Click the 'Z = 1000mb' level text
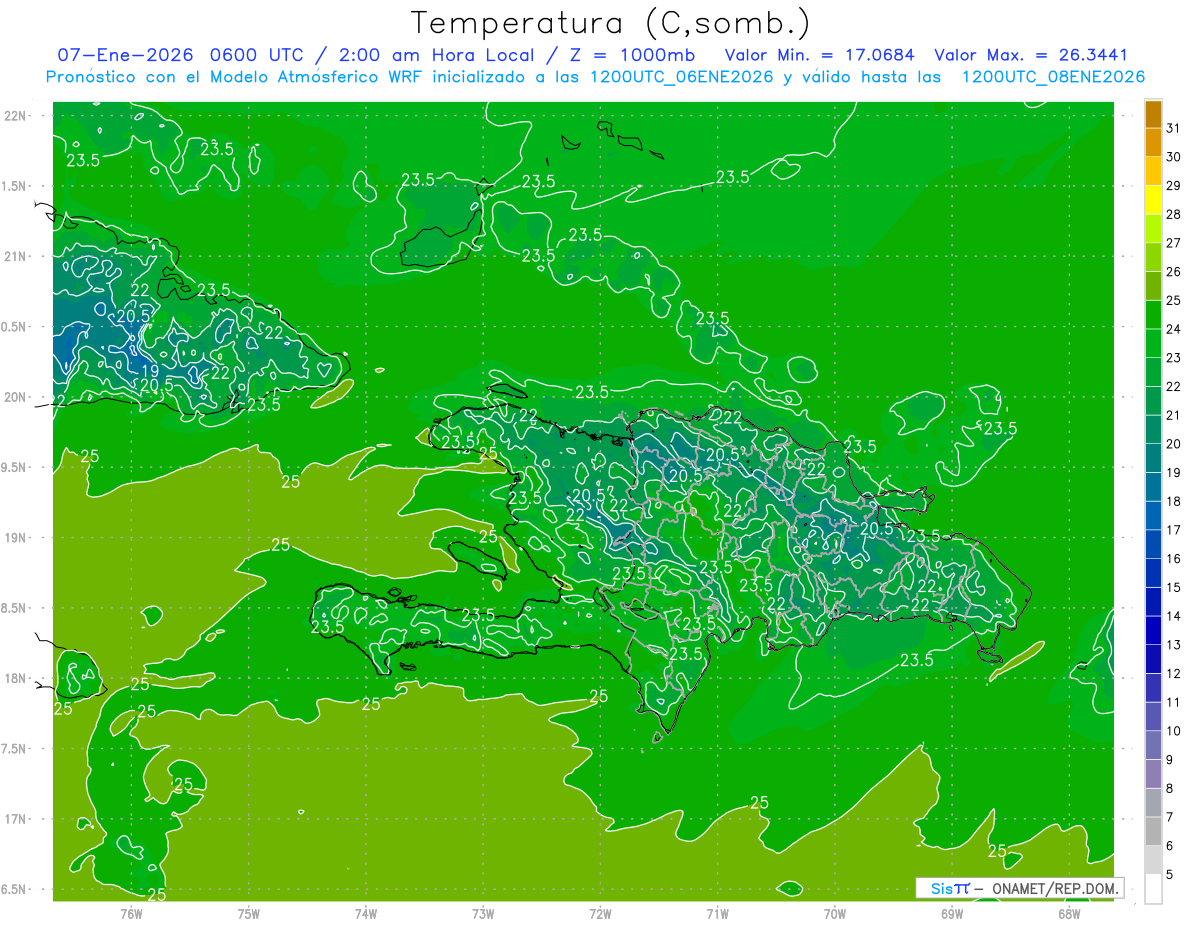 click(x=633, y=56)
